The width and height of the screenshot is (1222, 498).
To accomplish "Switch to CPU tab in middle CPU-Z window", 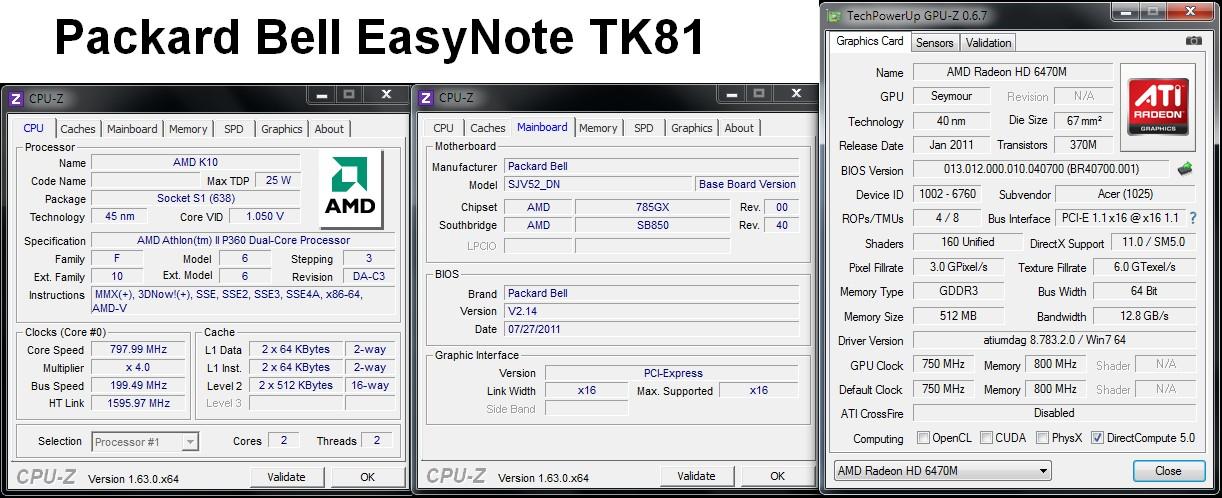I will (x=443, y=128).
